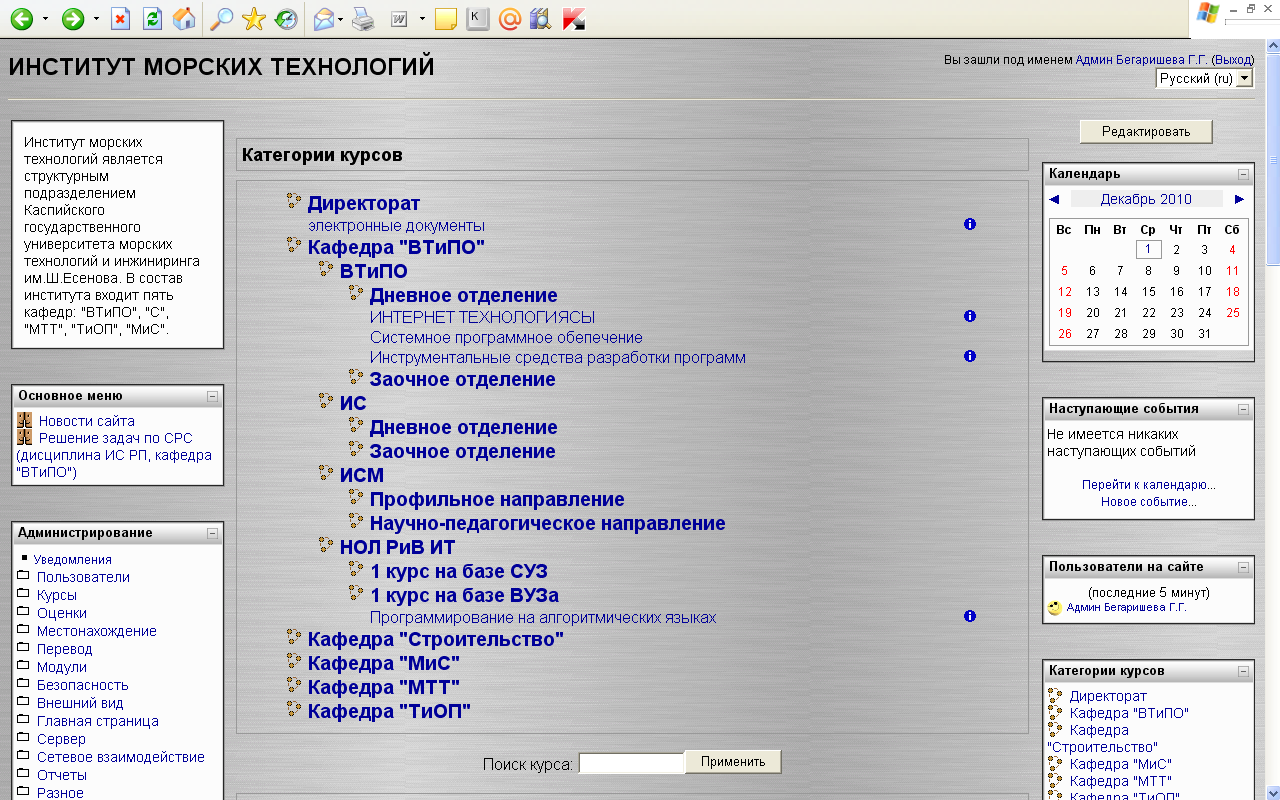Image resolution: width=1280 pixels, height=800 pixels.
Task: Open info for ИНТЕРНЕТ ТЕХНОЛОГИЯСЫ course
Action: coord(969,316)
